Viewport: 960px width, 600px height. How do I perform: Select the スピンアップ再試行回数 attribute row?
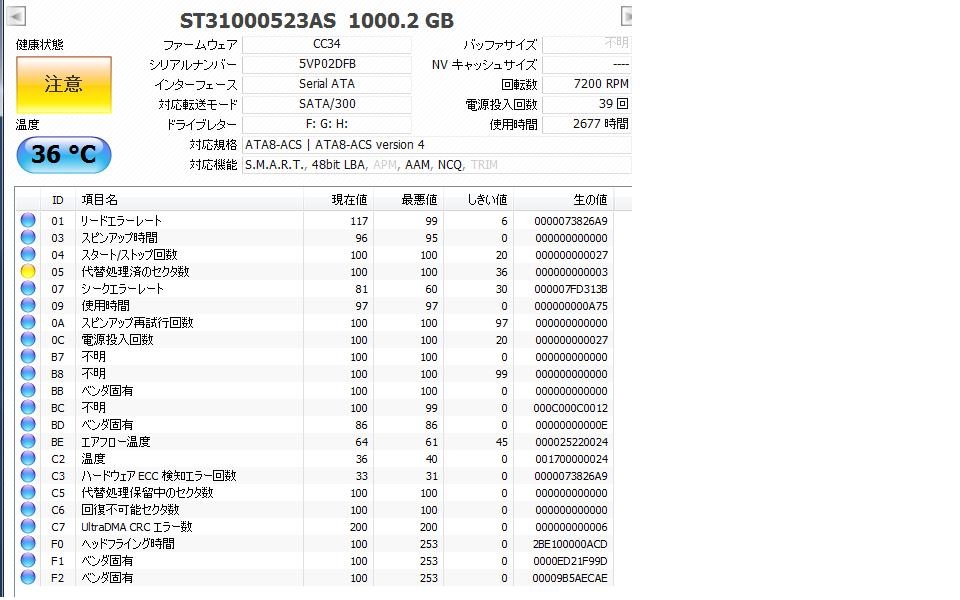pyautogui.click(x=315, y=323)
